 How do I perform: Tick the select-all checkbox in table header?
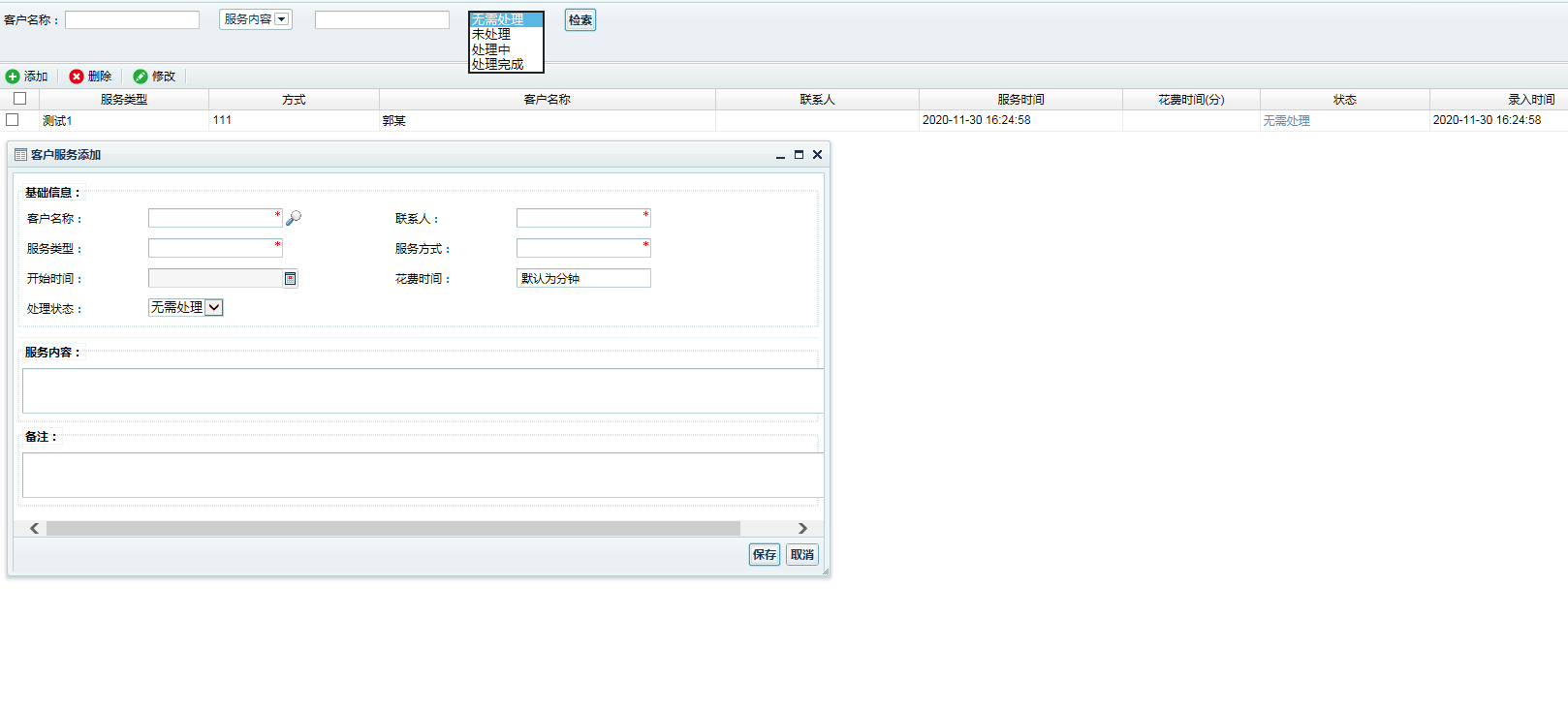click(x=19, y=99)
